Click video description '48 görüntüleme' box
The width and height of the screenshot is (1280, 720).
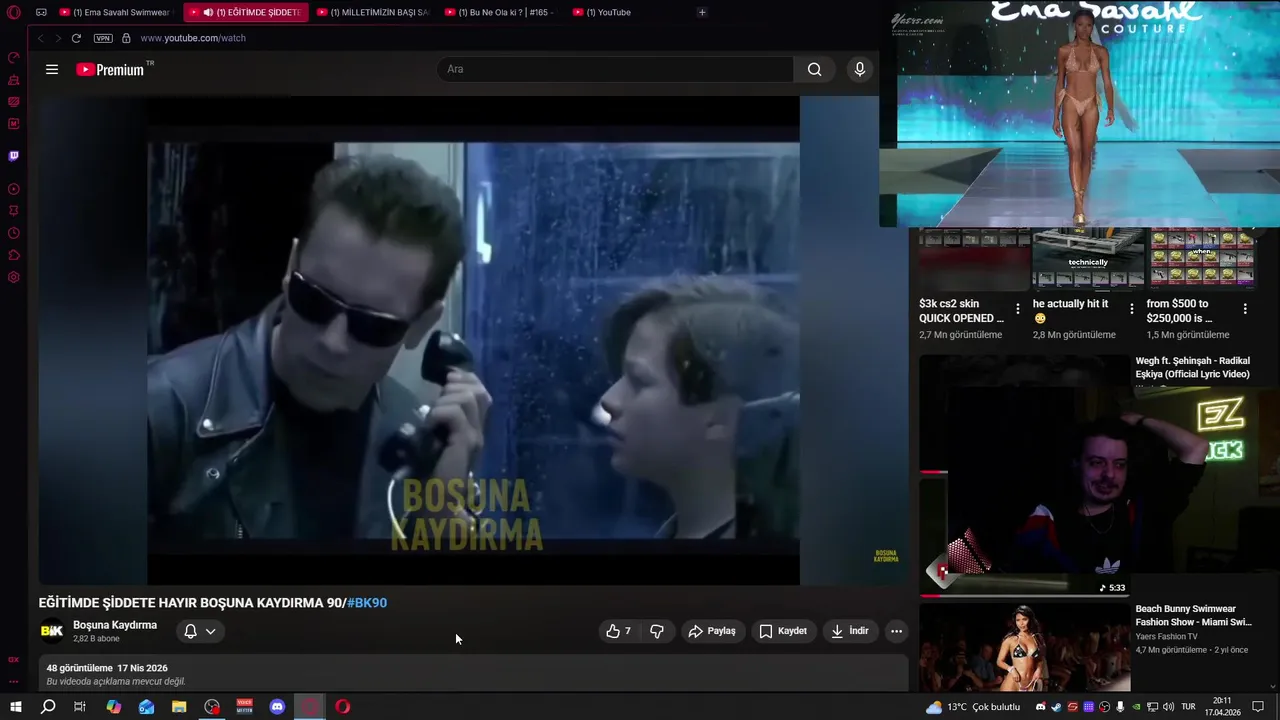[x=473, y=674]
